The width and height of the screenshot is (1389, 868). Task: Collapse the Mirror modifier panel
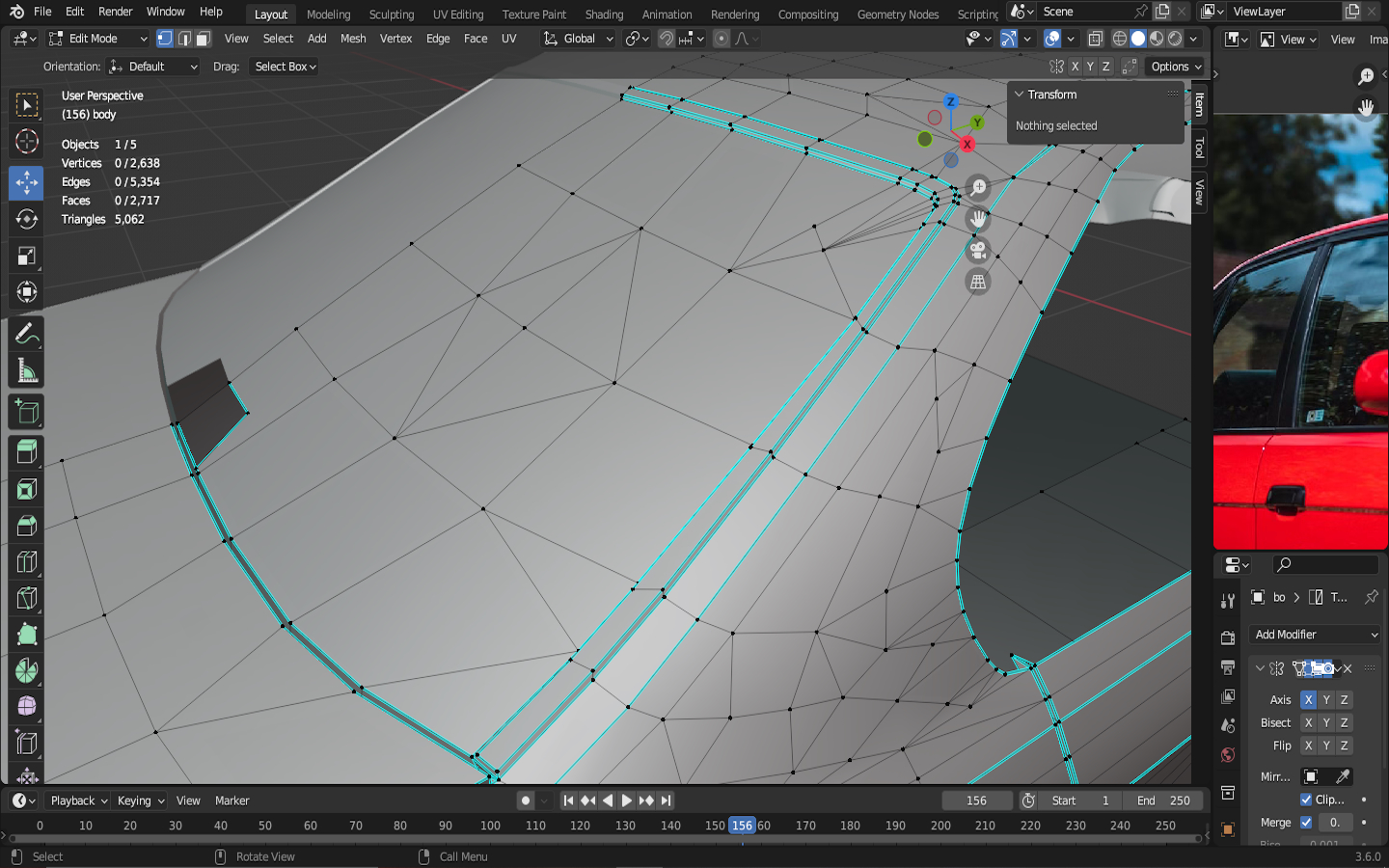click(x=1260, y=668)
